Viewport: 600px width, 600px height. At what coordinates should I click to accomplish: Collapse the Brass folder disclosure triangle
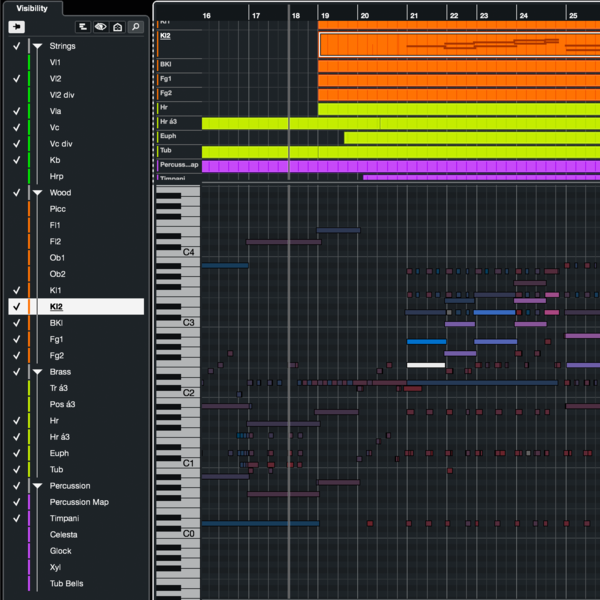(x=37, y=372)
